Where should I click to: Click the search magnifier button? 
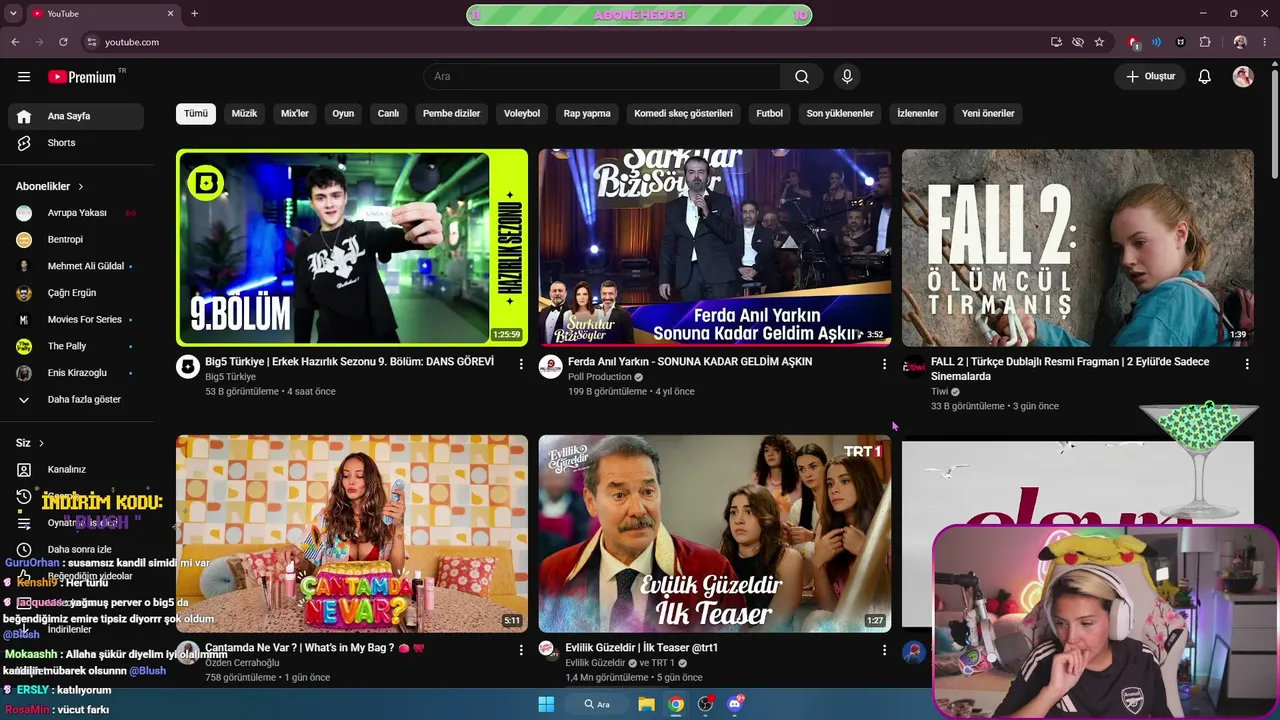point(802,77)
